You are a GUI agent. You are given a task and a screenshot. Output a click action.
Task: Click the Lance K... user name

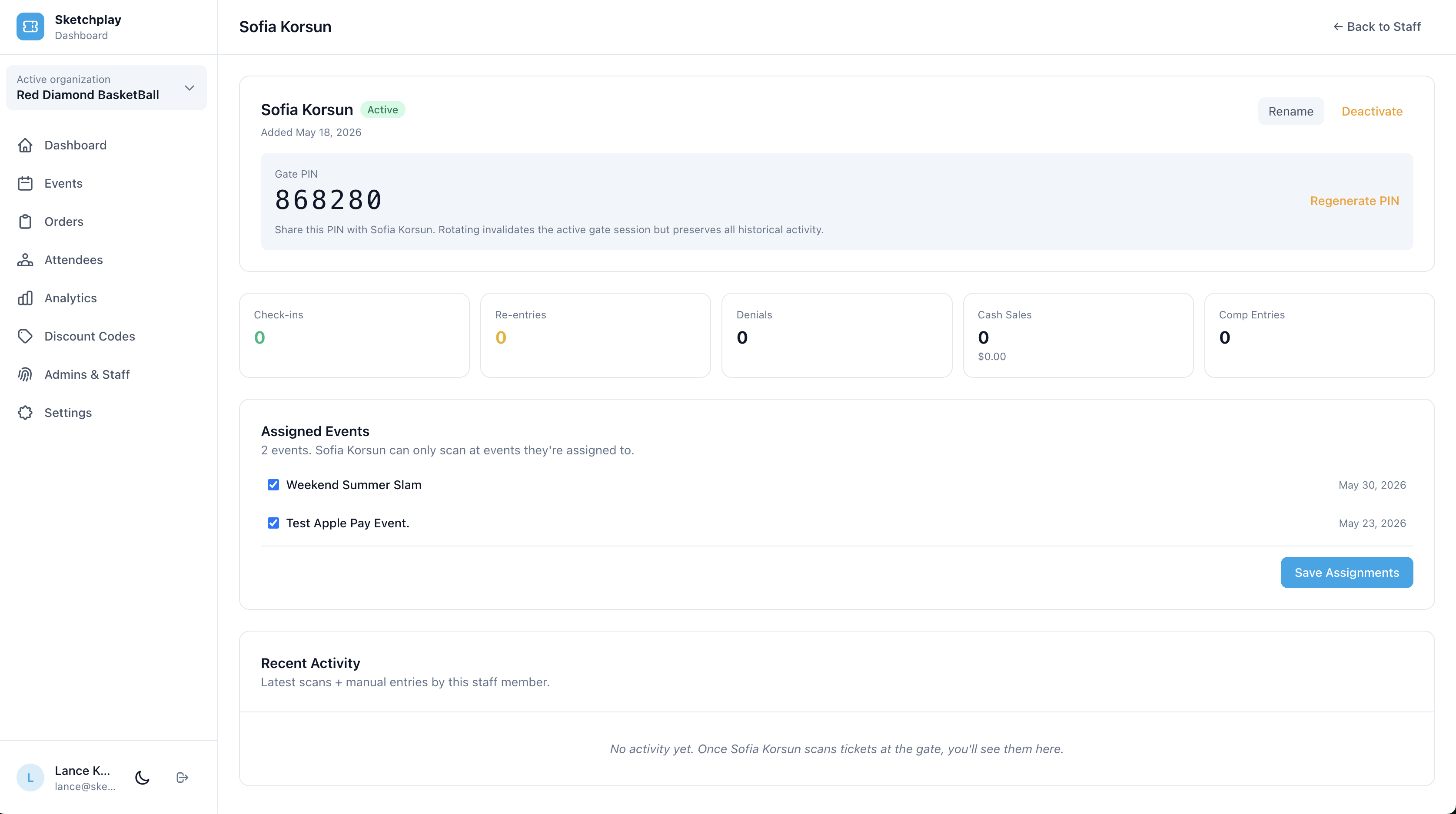83,771
